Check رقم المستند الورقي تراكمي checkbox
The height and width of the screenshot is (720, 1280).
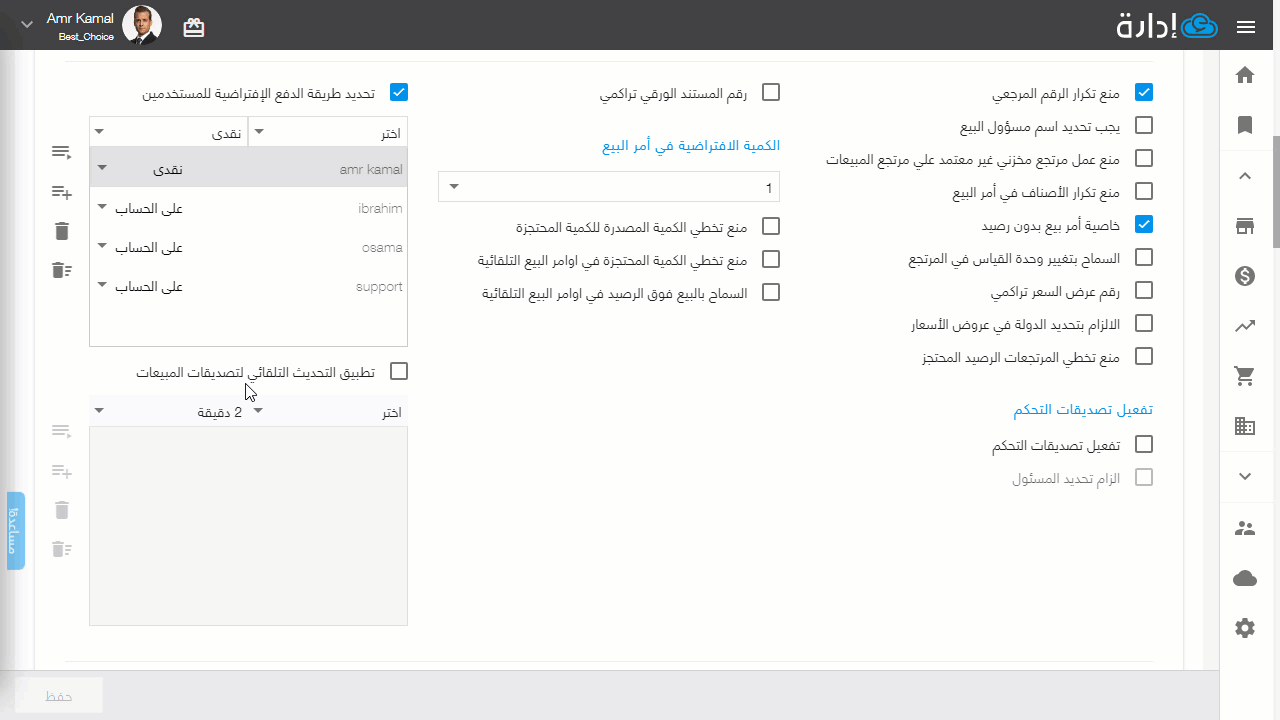[x=771, y=92]
